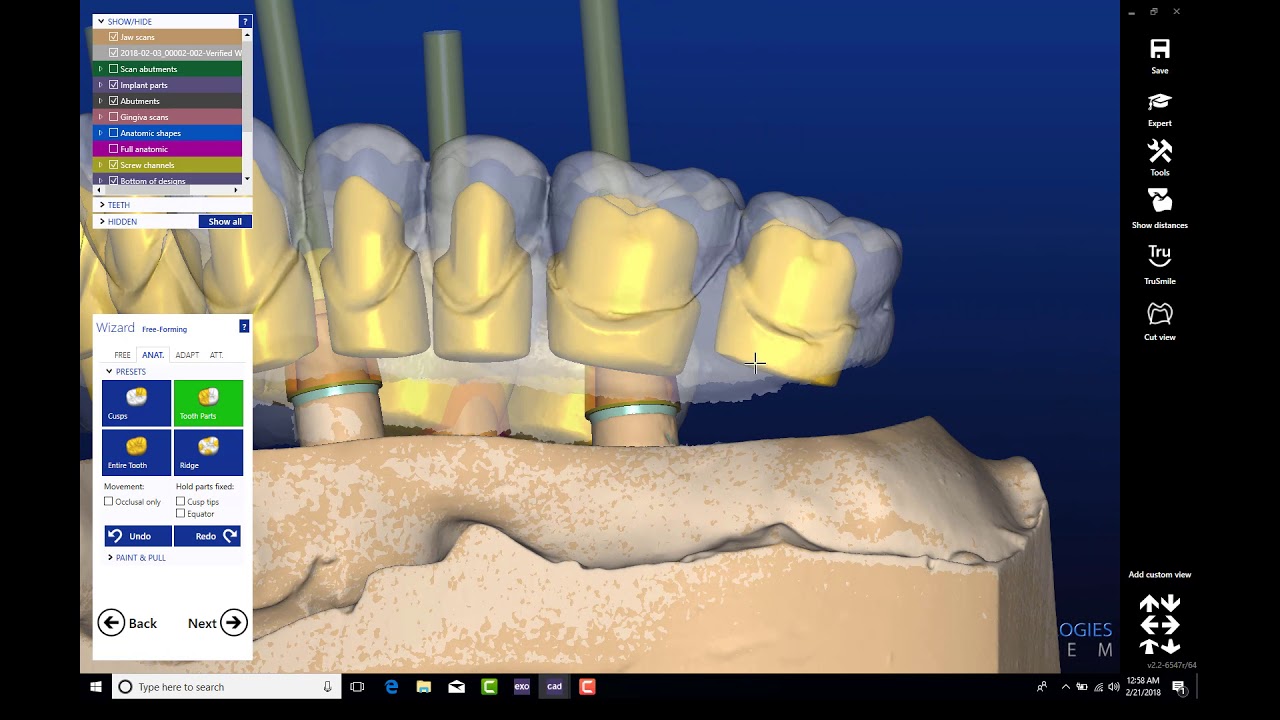
Task: Select the Entire Tooth preset
Action: click(x=136, y=452)
